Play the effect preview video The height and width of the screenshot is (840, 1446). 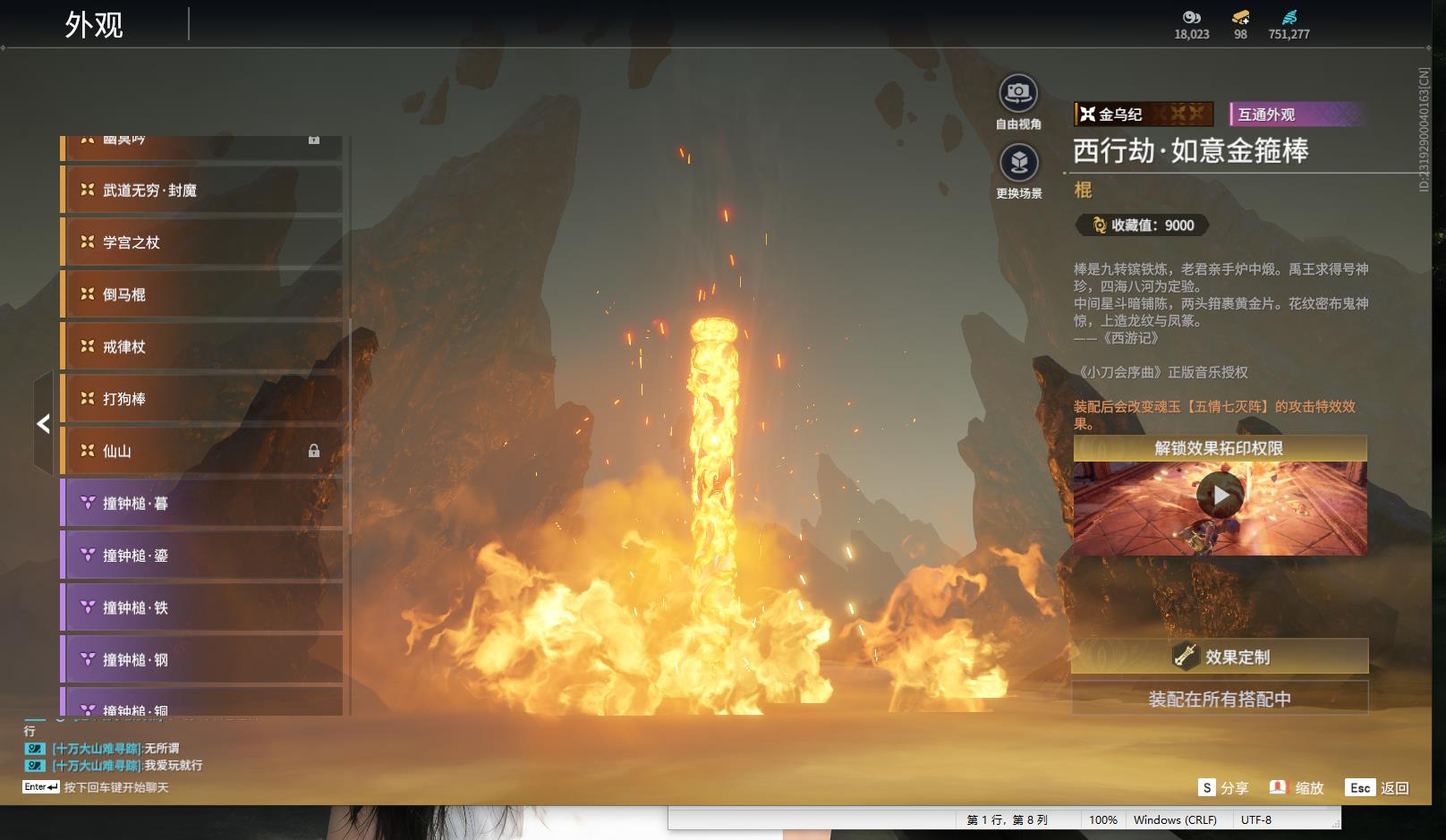coord(1221,495)
